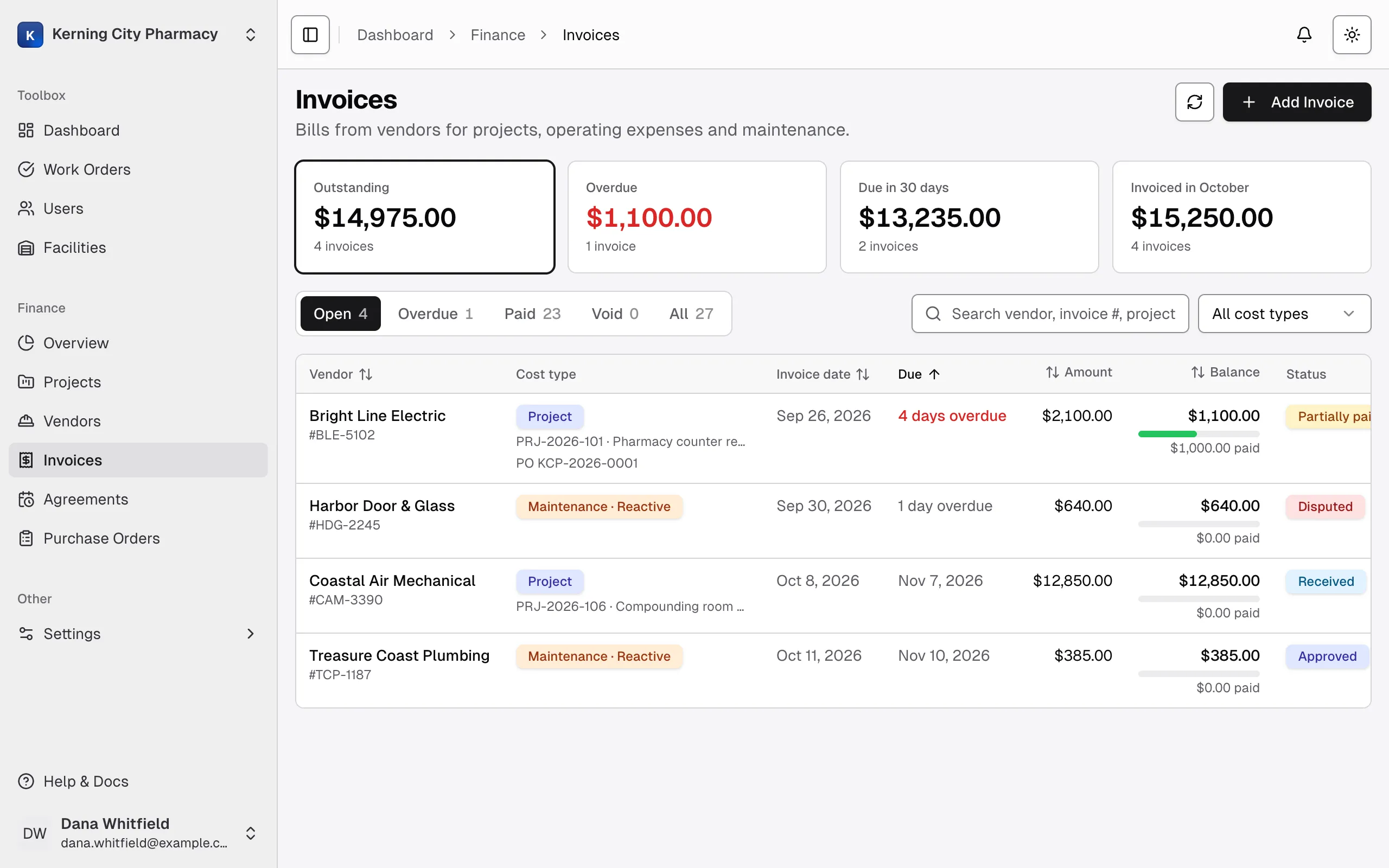The width and height of the screenshot is (1389, 868).
Task: Open the Kerning City Pharmacy switcher
Action: 138,34
